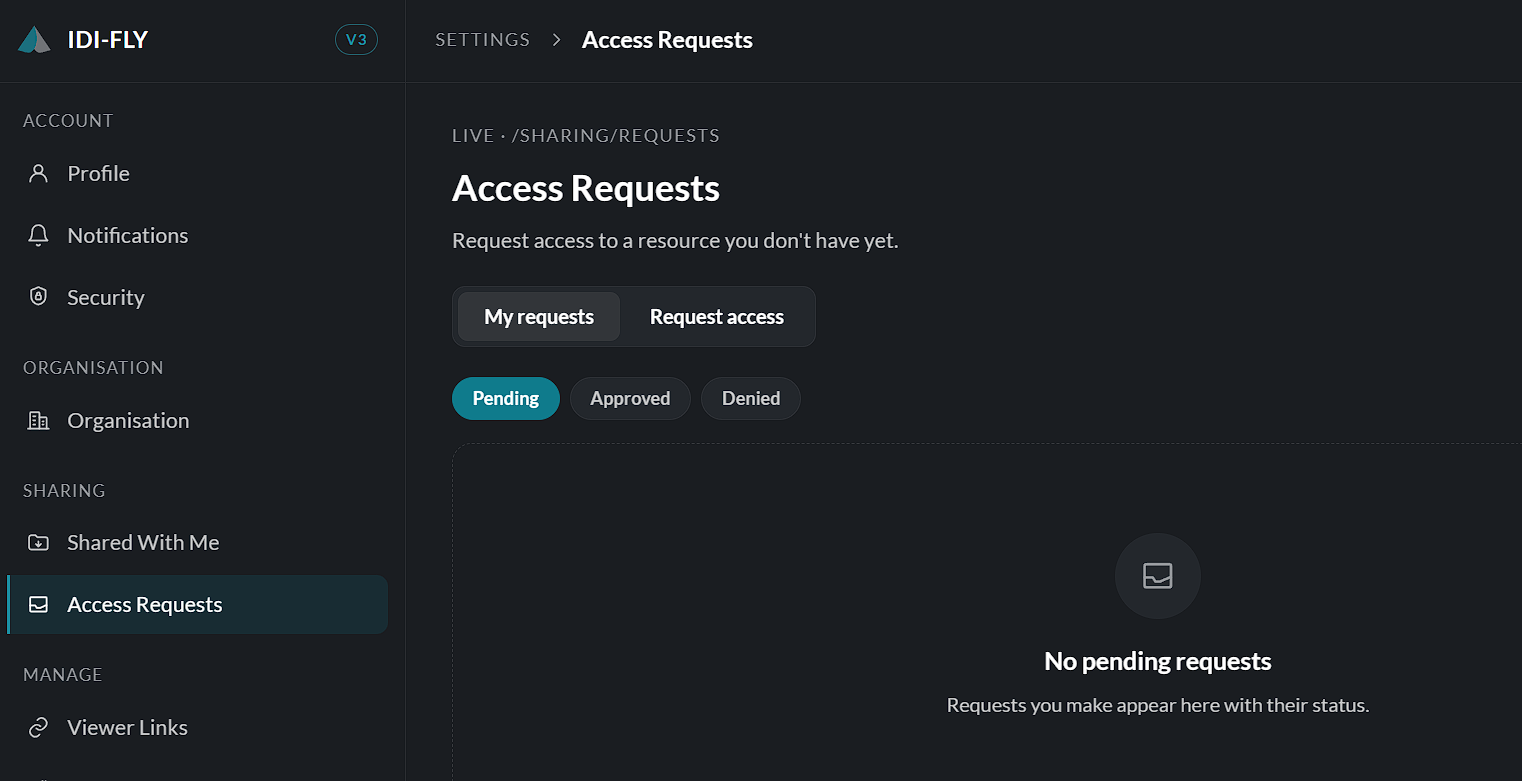
Task: Click the Notifications bell icon
Action: [38, 235]
